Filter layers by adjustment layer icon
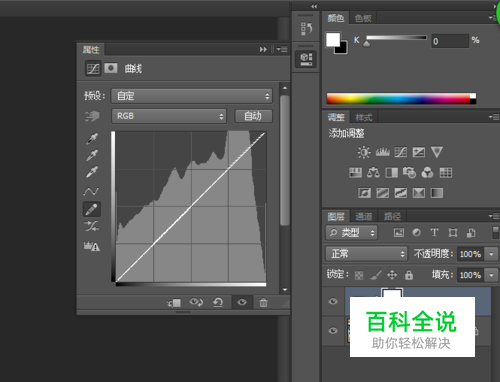This screenshot has height=382, width=500. pyautogui.click(x=417, y=233)
